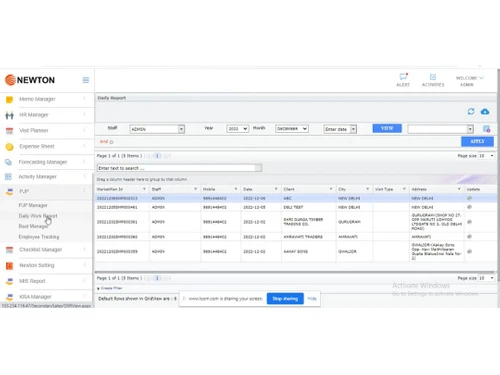Click the Newton Setting sidebar icon
Viewport: 500px width, 375px height.
9,266
